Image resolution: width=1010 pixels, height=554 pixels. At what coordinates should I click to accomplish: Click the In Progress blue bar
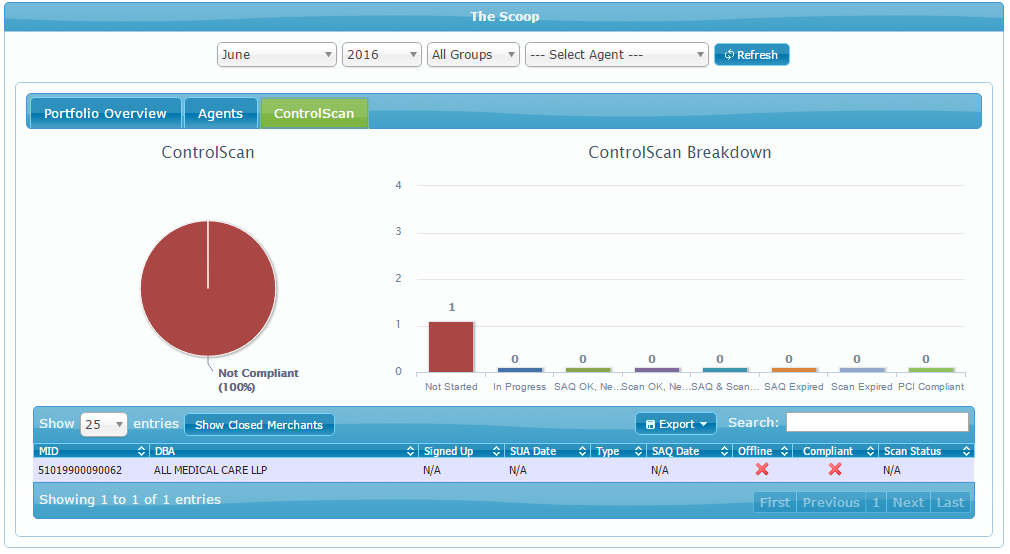pos(520,370)
